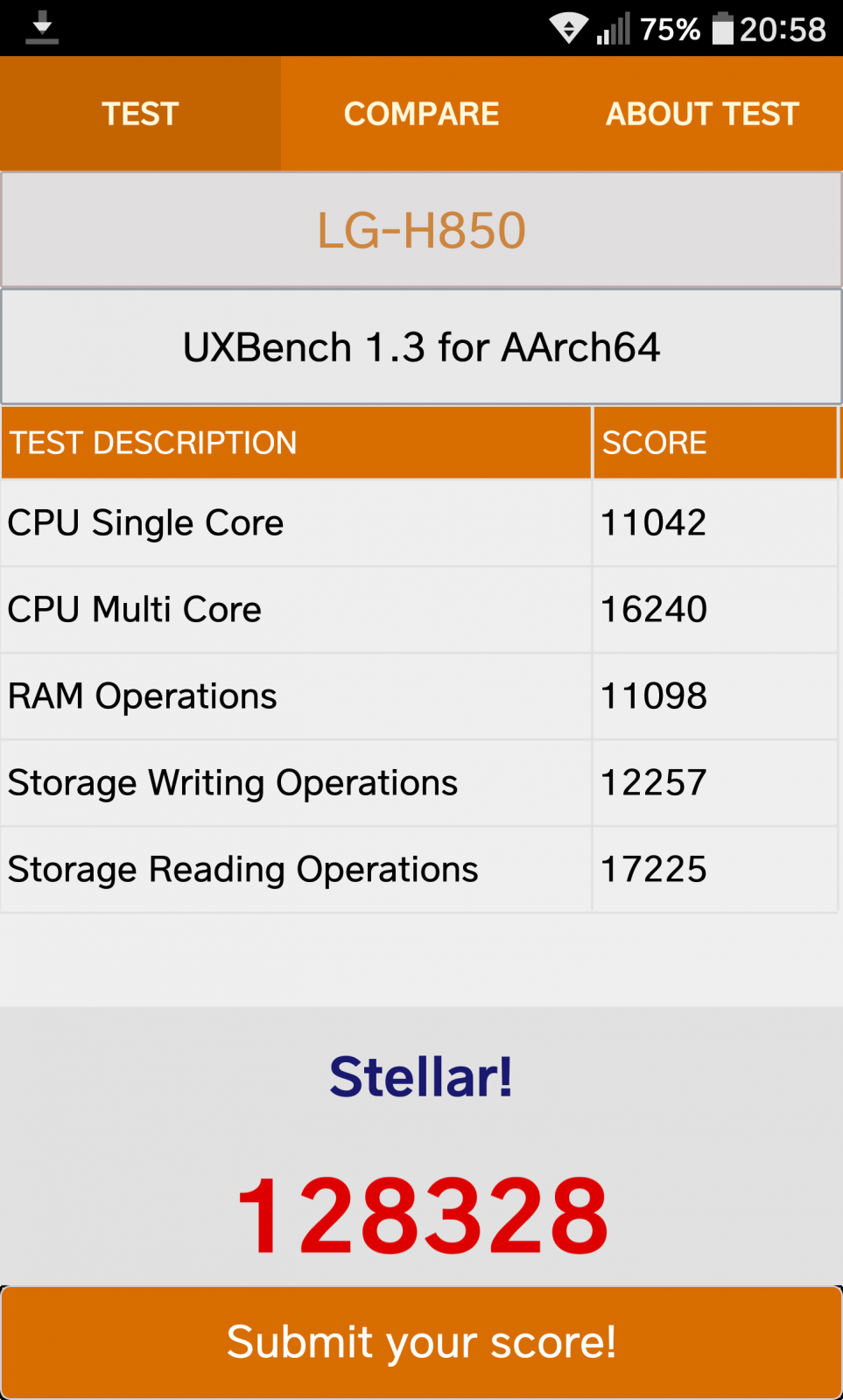The height and width of the screenshot is (1400, 843).
Task: Select the Storage Writing Operations row
Action: [x=419, y=783]
